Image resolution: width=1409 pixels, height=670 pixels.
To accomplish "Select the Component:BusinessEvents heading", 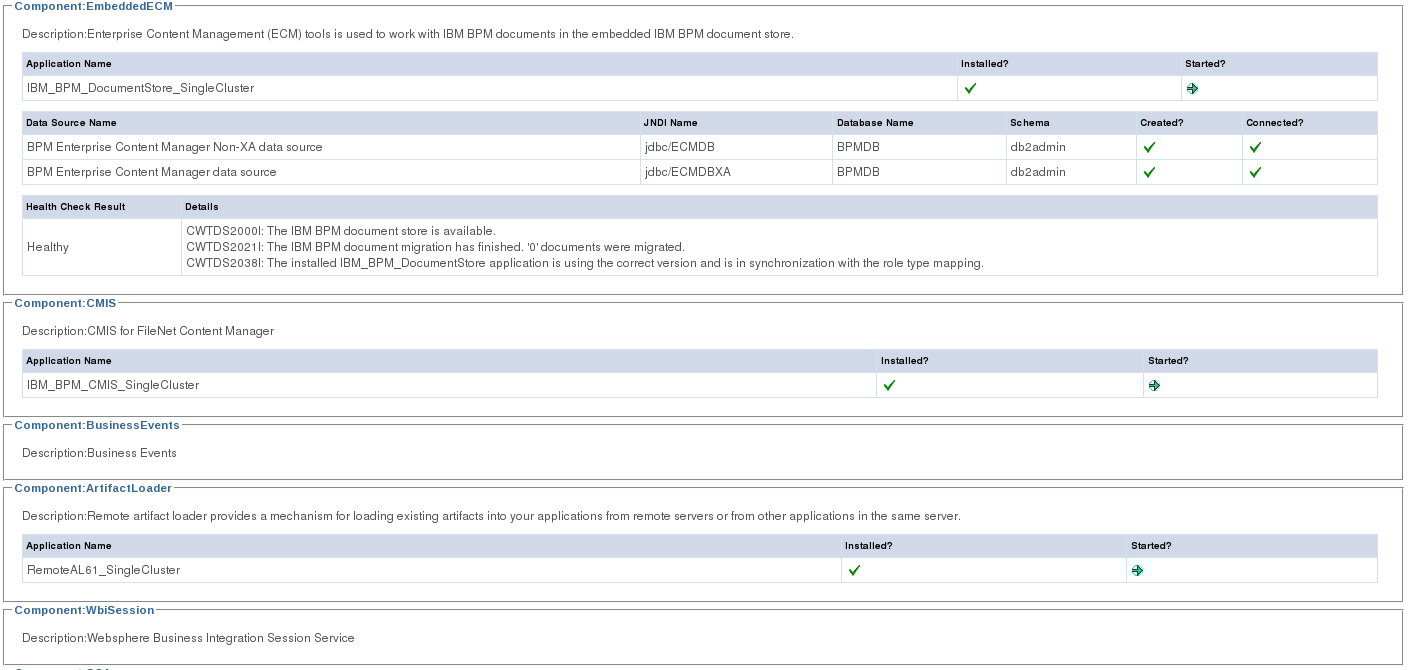I will [97, 425].
